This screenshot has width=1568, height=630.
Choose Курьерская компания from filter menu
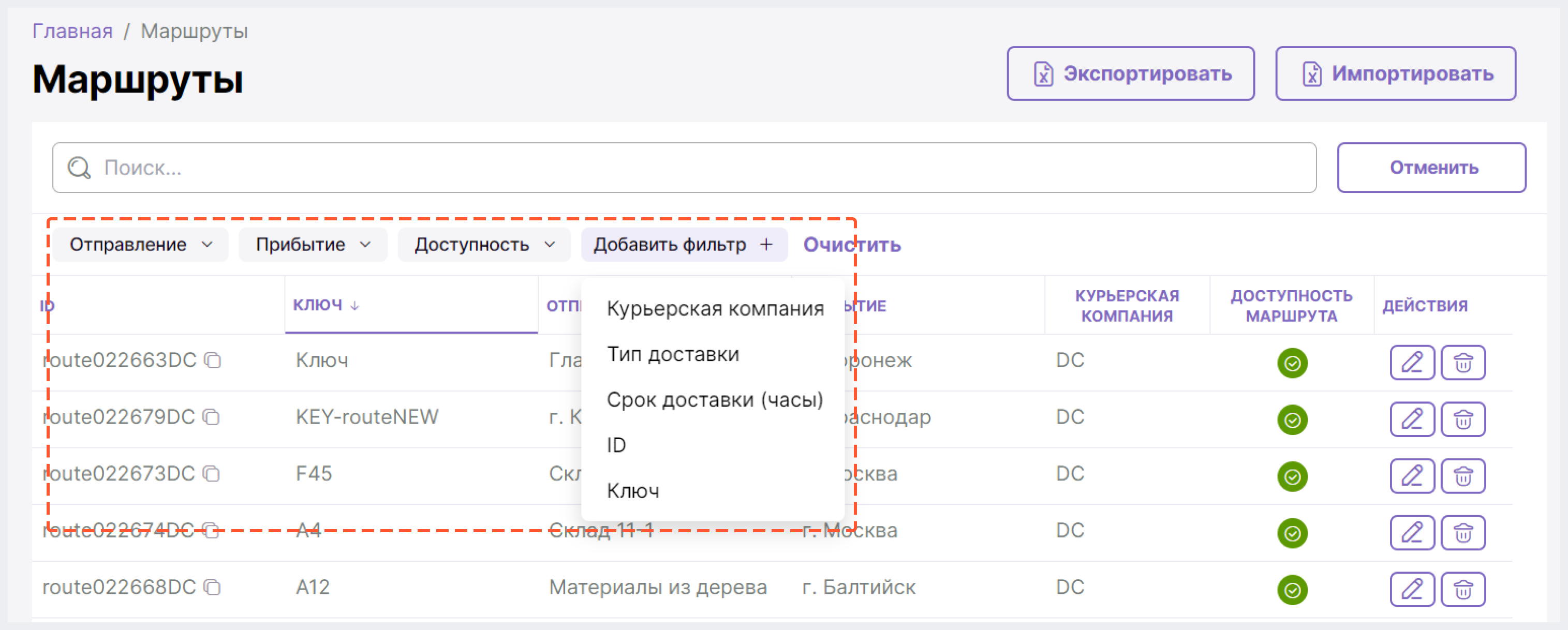click(x=715, y=308)
